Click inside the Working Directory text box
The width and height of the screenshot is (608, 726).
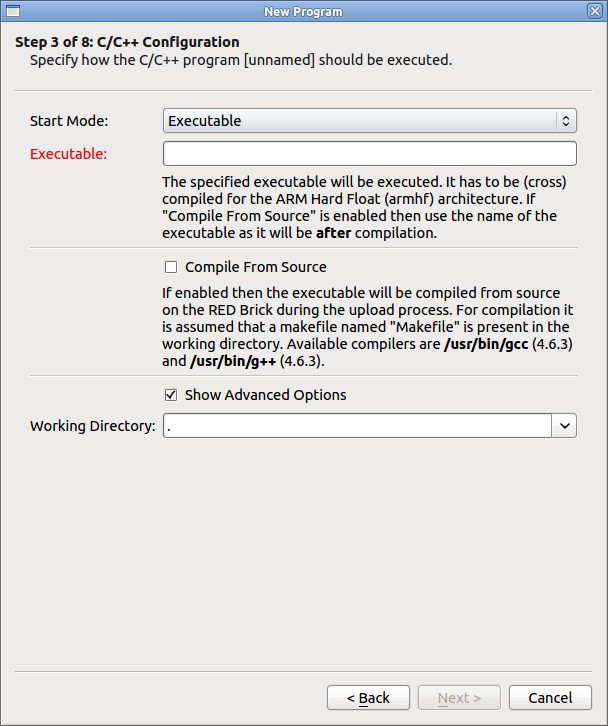[x=356, y=426]
